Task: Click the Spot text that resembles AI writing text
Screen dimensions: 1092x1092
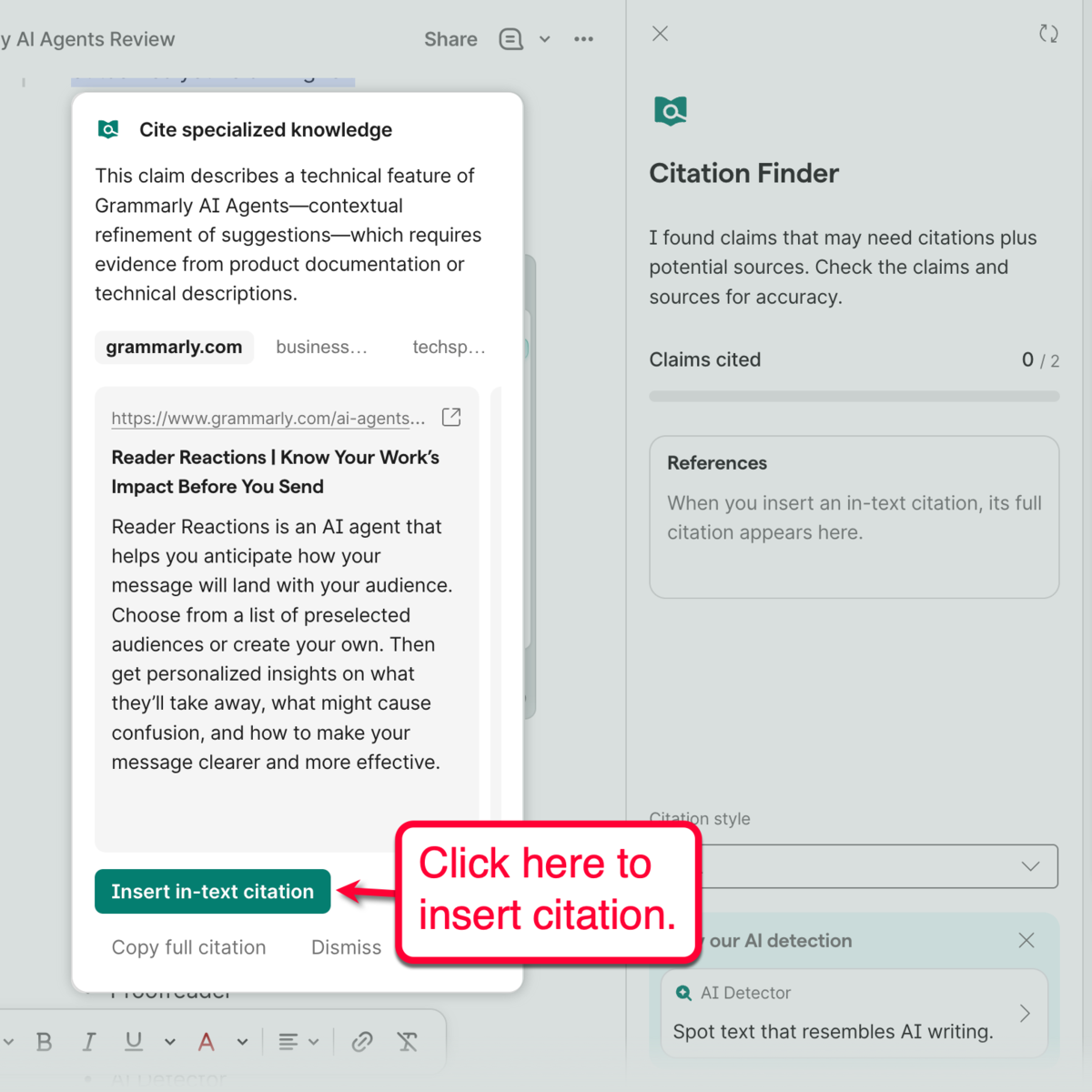Action: click(x=833, y=1031)
